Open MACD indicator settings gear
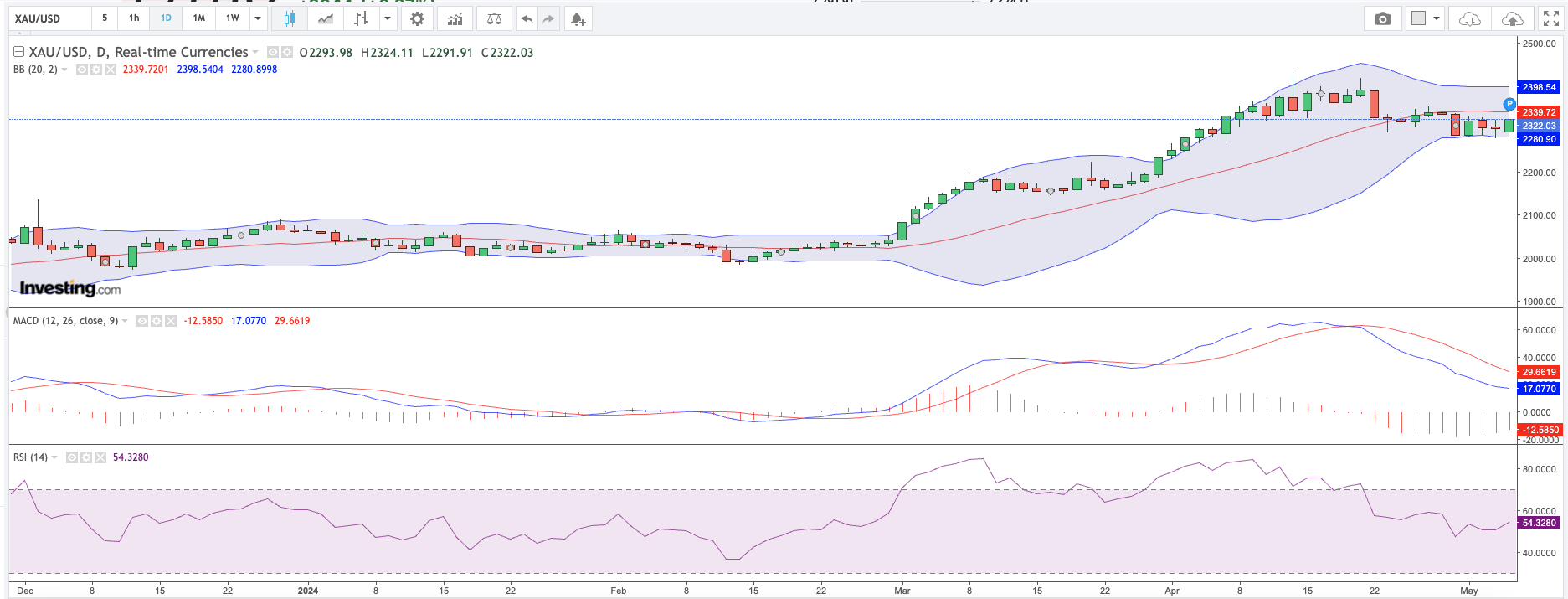Screen dimensions: 1568x599 157,321
